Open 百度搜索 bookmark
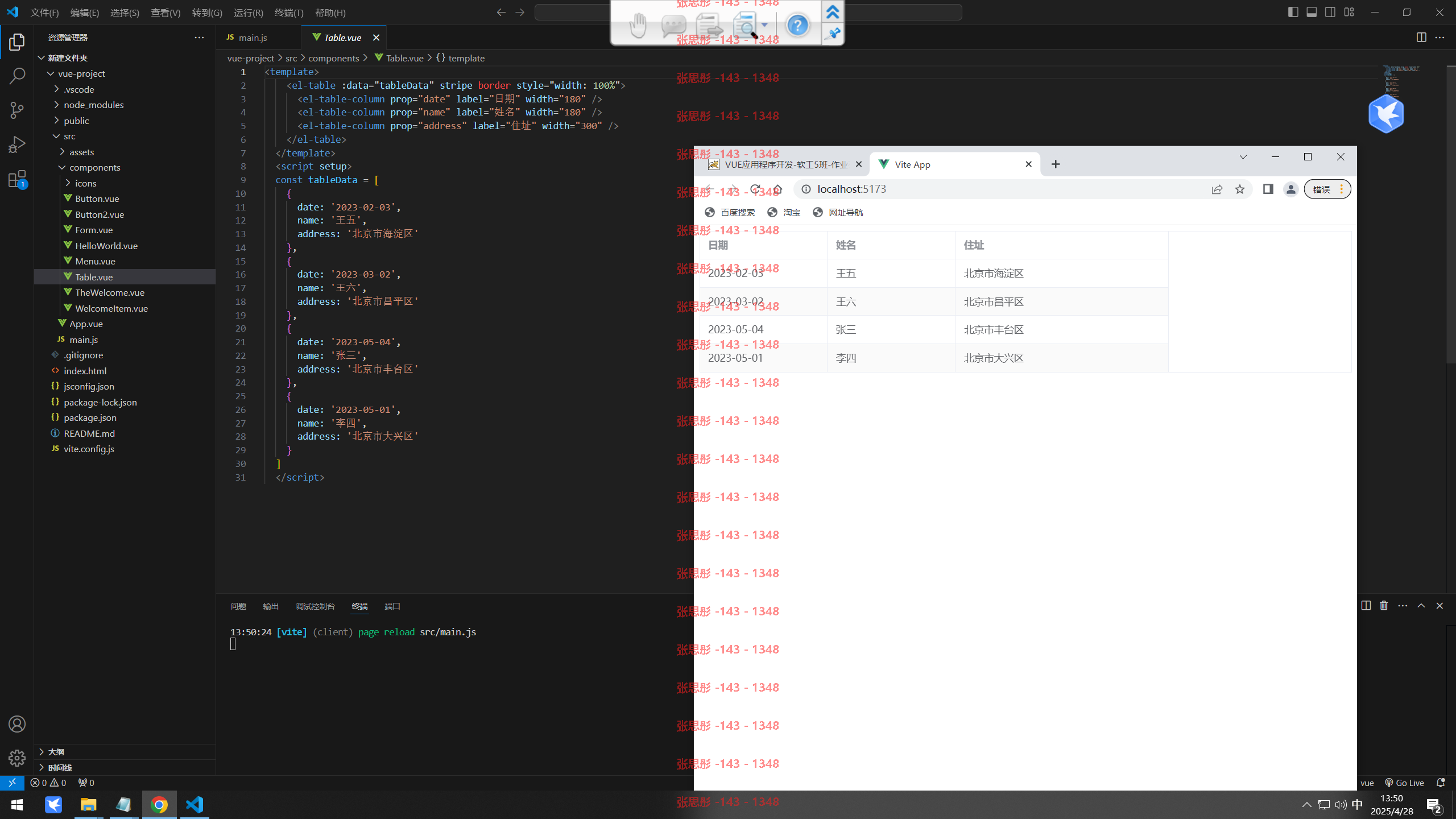 pos(730,212)
